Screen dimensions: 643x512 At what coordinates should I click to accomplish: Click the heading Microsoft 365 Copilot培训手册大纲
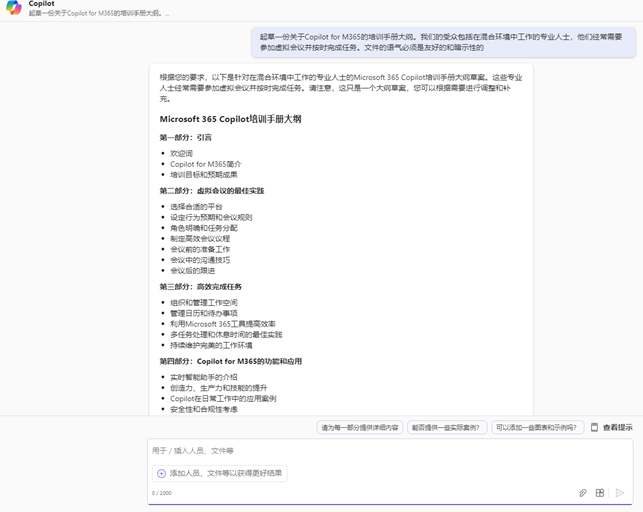(x=230, y=119)
